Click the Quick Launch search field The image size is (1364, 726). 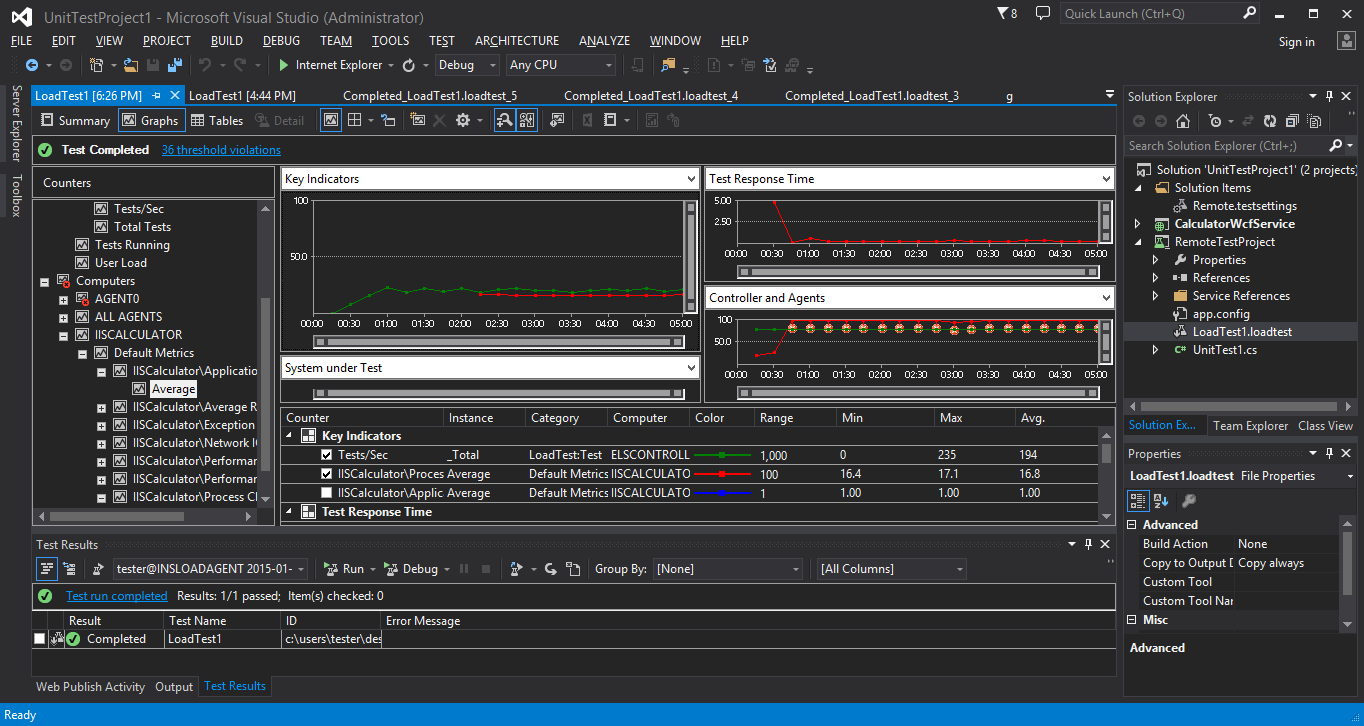[x=1162, y=14]
